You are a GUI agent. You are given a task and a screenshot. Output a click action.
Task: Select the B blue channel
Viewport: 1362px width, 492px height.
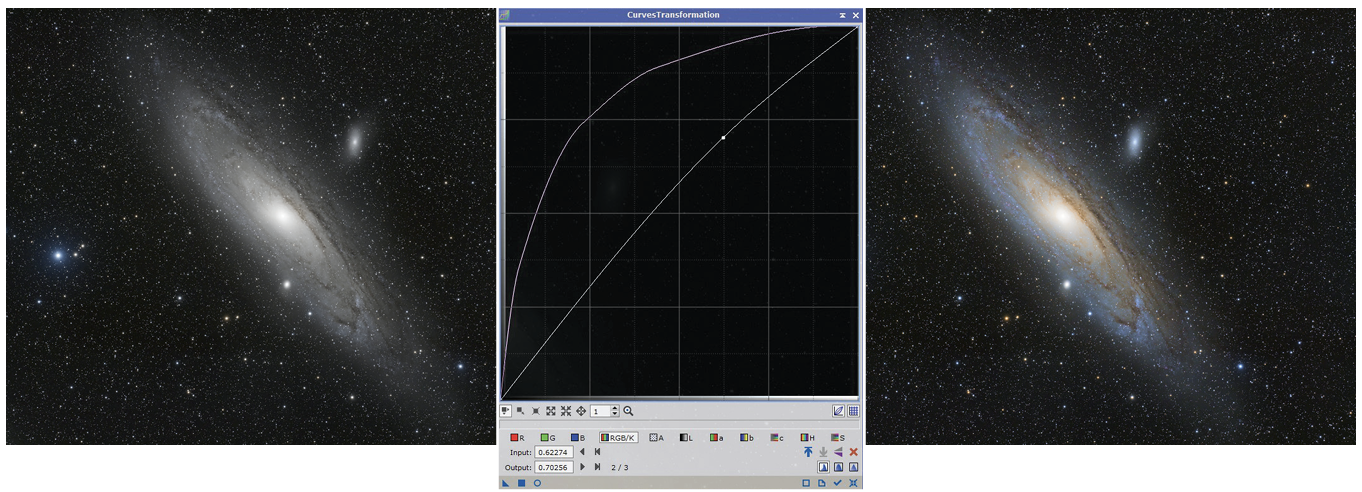click(578, 438)
